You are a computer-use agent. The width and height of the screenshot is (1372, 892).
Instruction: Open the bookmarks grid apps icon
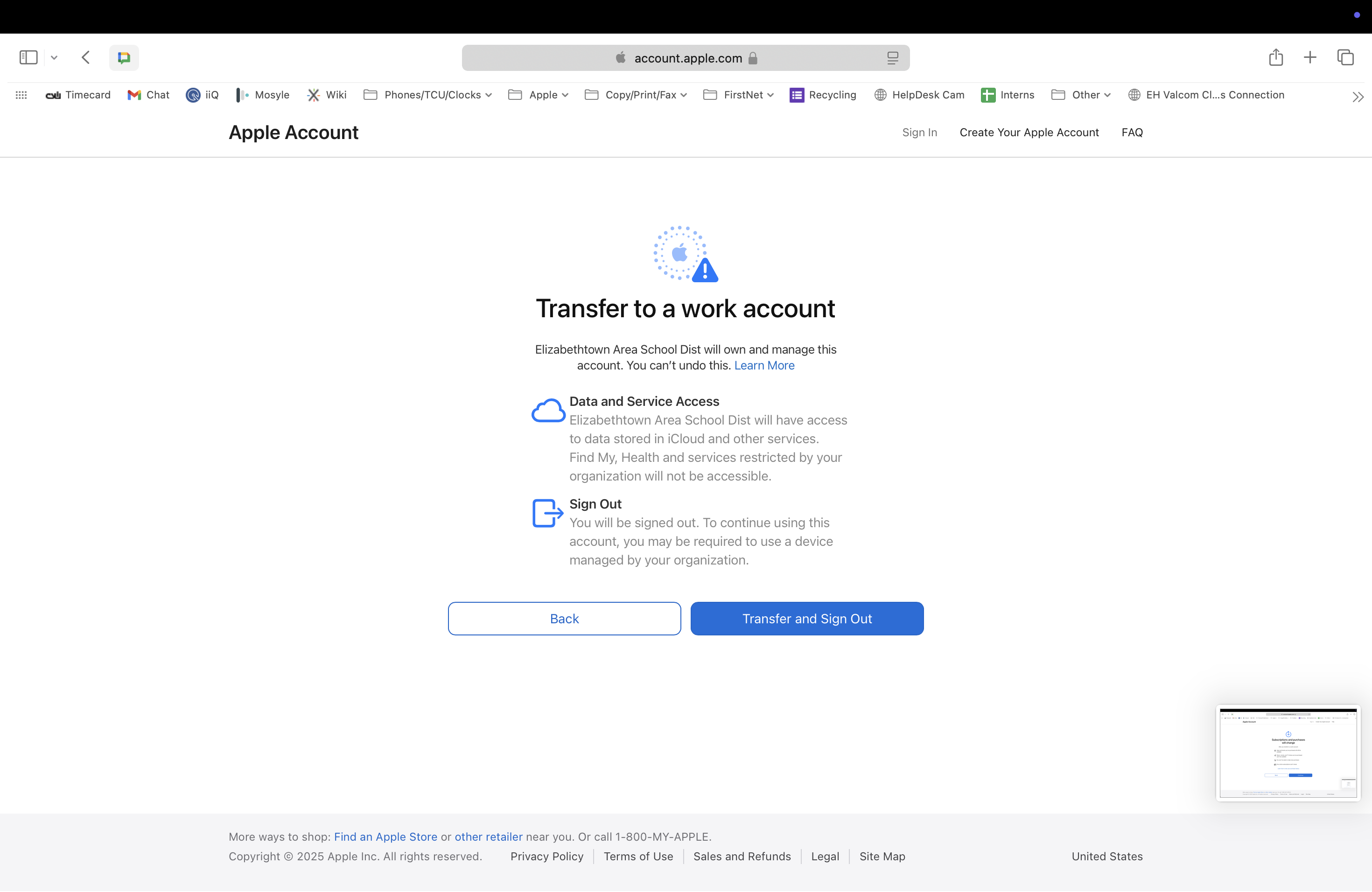tap(21, 95)
